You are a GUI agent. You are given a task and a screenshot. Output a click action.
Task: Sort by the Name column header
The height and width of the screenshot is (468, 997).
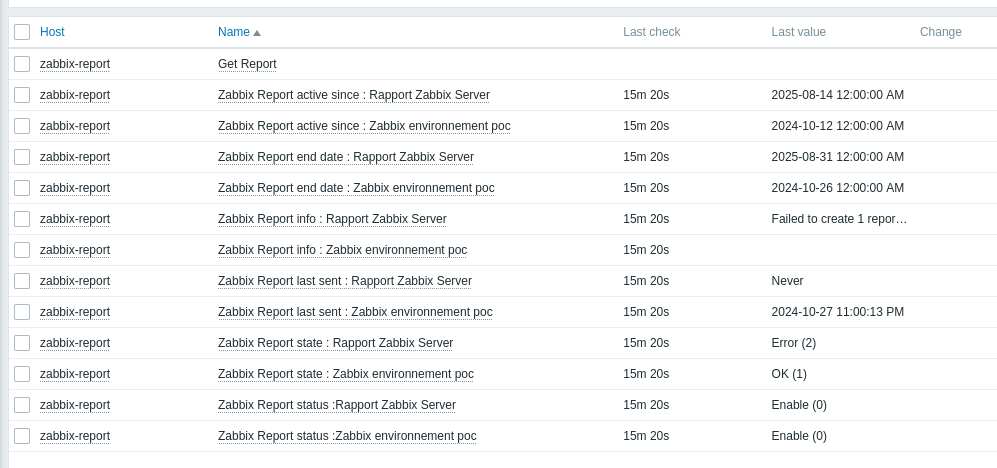(x=234, y=32)
